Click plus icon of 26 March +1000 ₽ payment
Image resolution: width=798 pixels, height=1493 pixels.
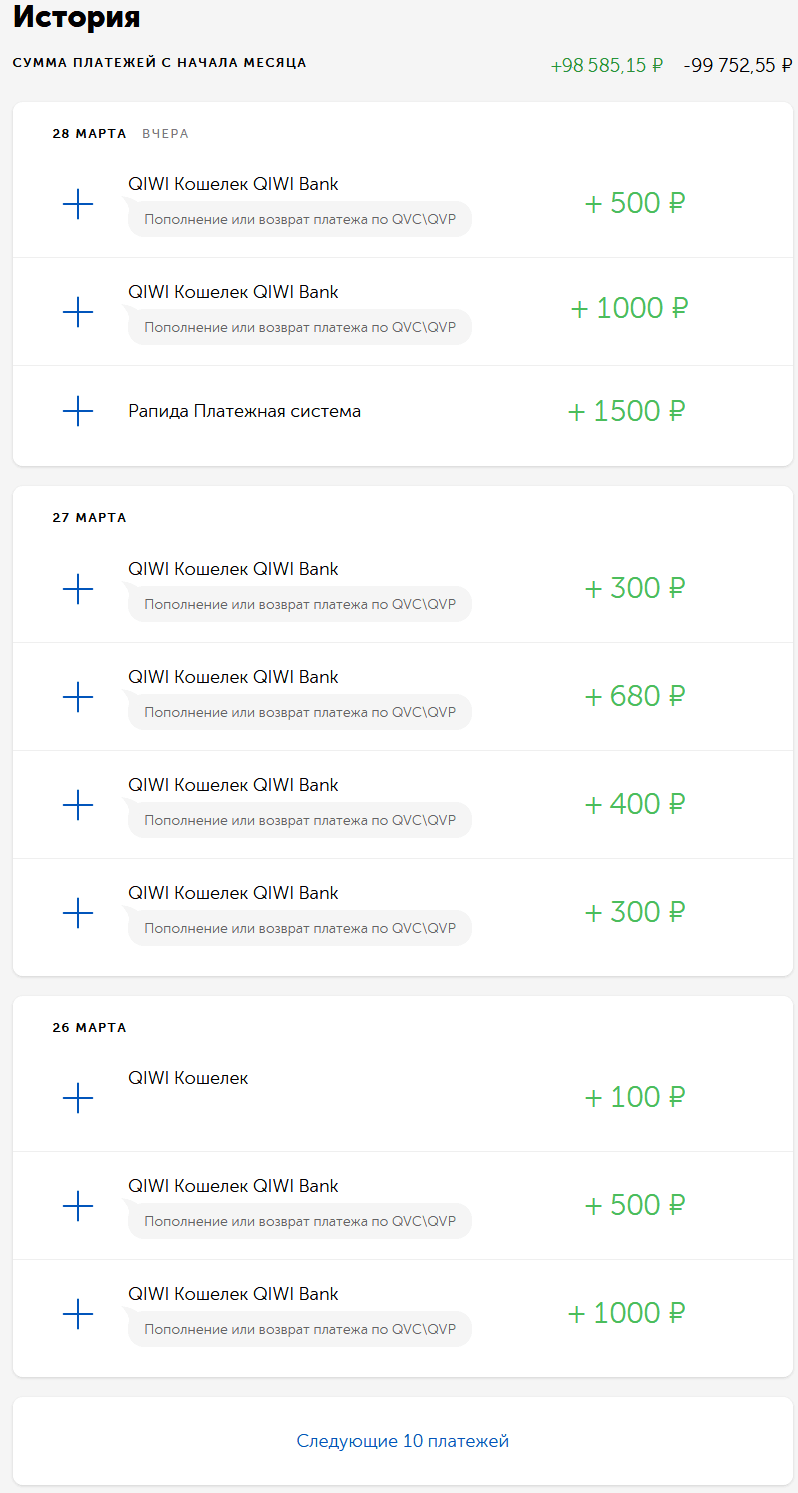tap(78, 1313)
